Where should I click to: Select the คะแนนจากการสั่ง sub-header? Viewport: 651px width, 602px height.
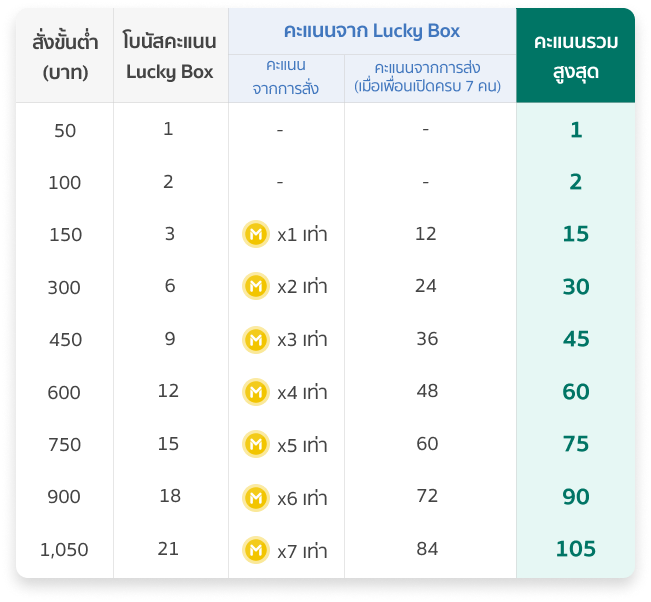click(x=286, y=79)
